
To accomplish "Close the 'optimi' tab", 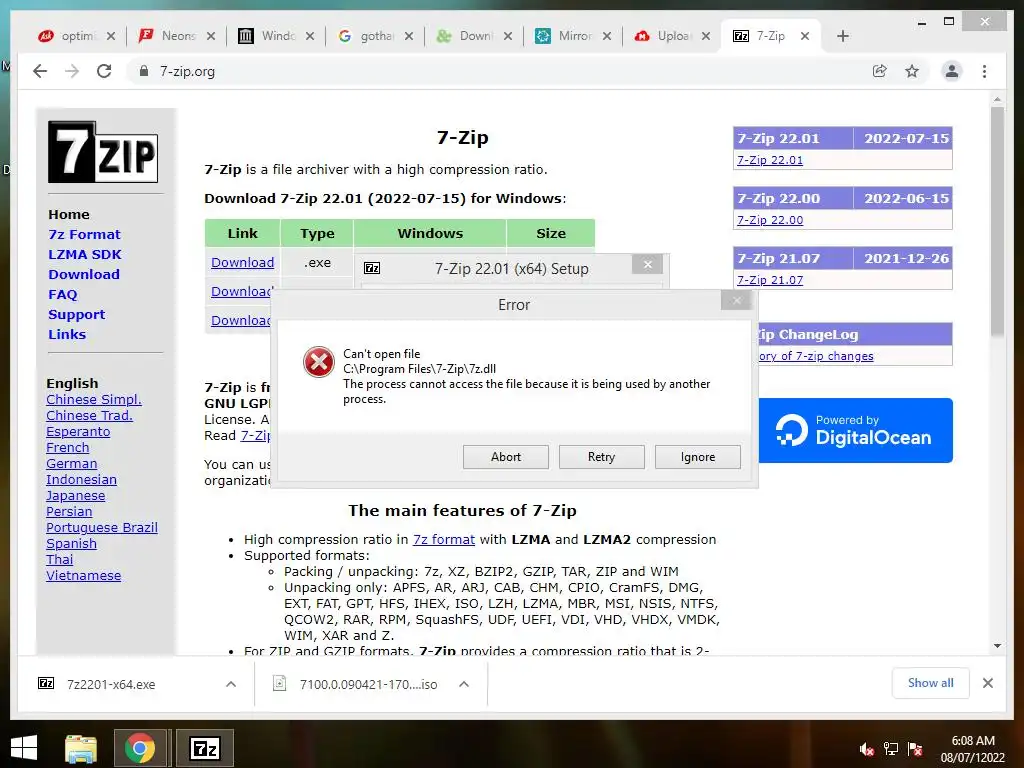I will pos(111,36).
